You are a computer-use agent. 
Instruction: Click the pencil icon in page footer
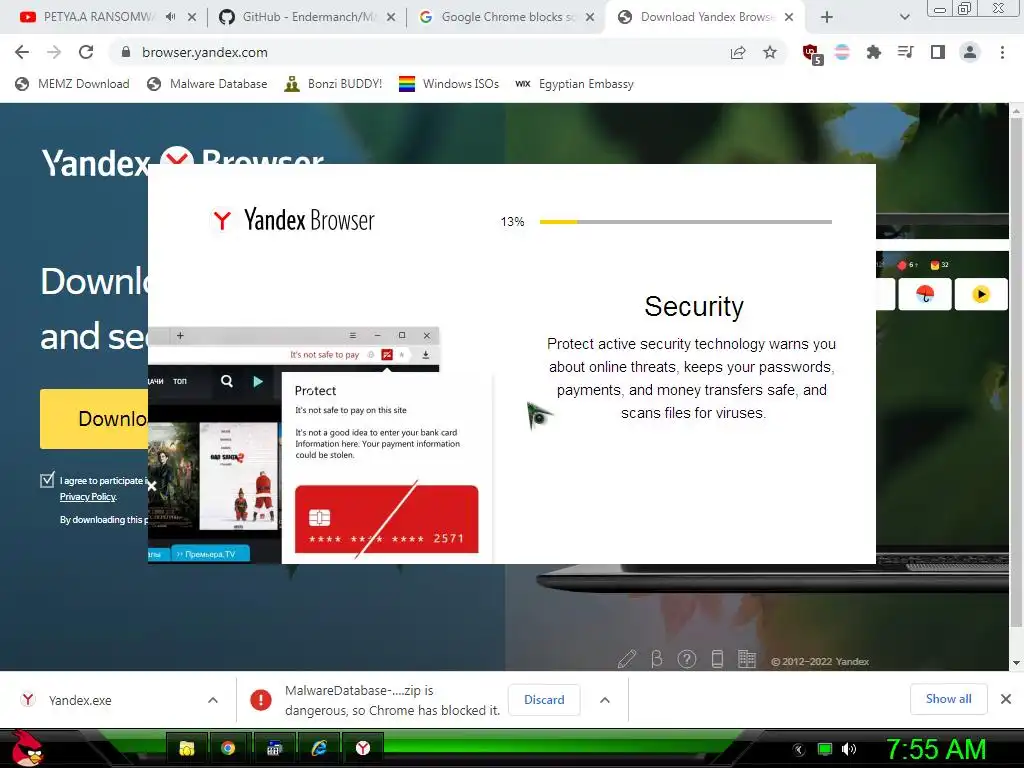[x=626, y=659]
